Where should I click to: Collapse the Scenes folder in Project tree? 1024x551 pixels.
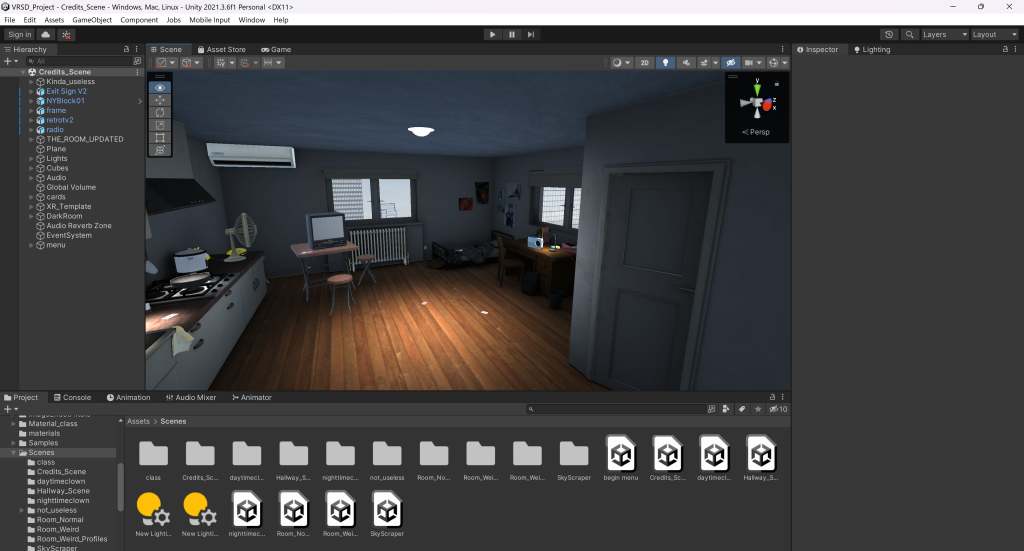tap(14, 452)
